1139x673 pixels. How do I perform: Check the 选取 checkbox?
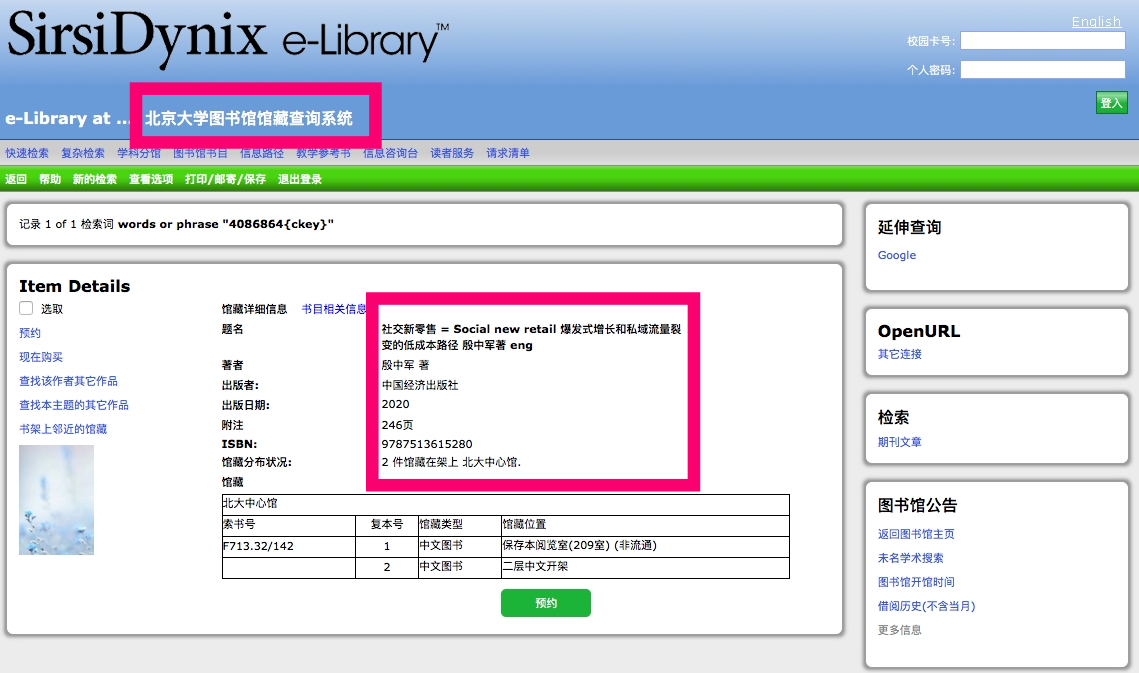click(x=27, y=309)
